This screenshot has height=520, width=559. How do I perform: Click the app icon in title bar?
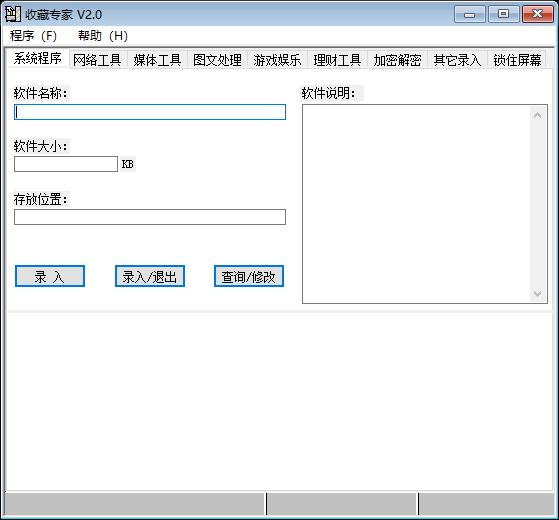[x=13, y=14]
